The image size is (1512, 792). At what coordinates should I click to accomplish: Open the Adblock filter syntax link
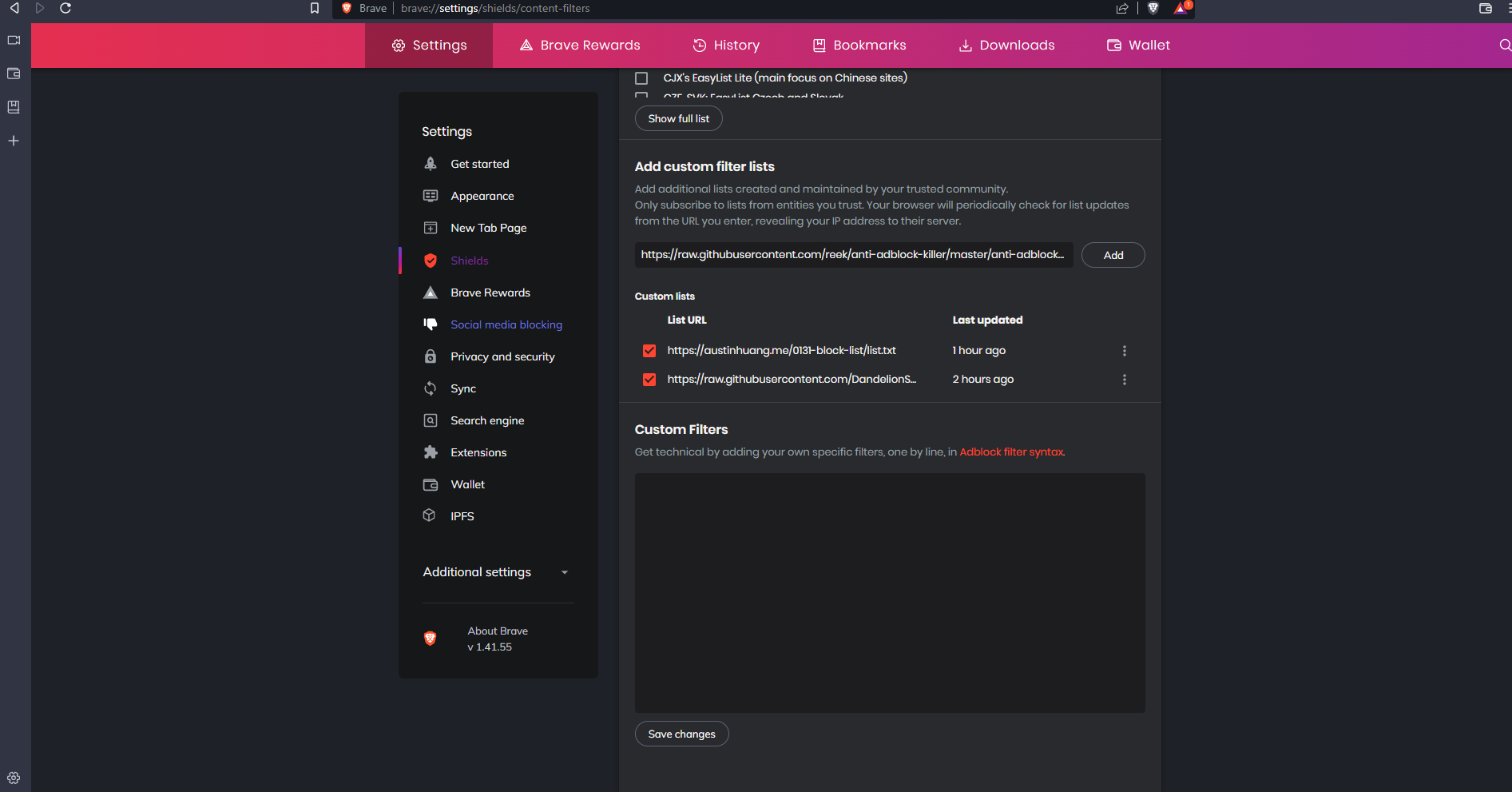(x=1010, y=452)
